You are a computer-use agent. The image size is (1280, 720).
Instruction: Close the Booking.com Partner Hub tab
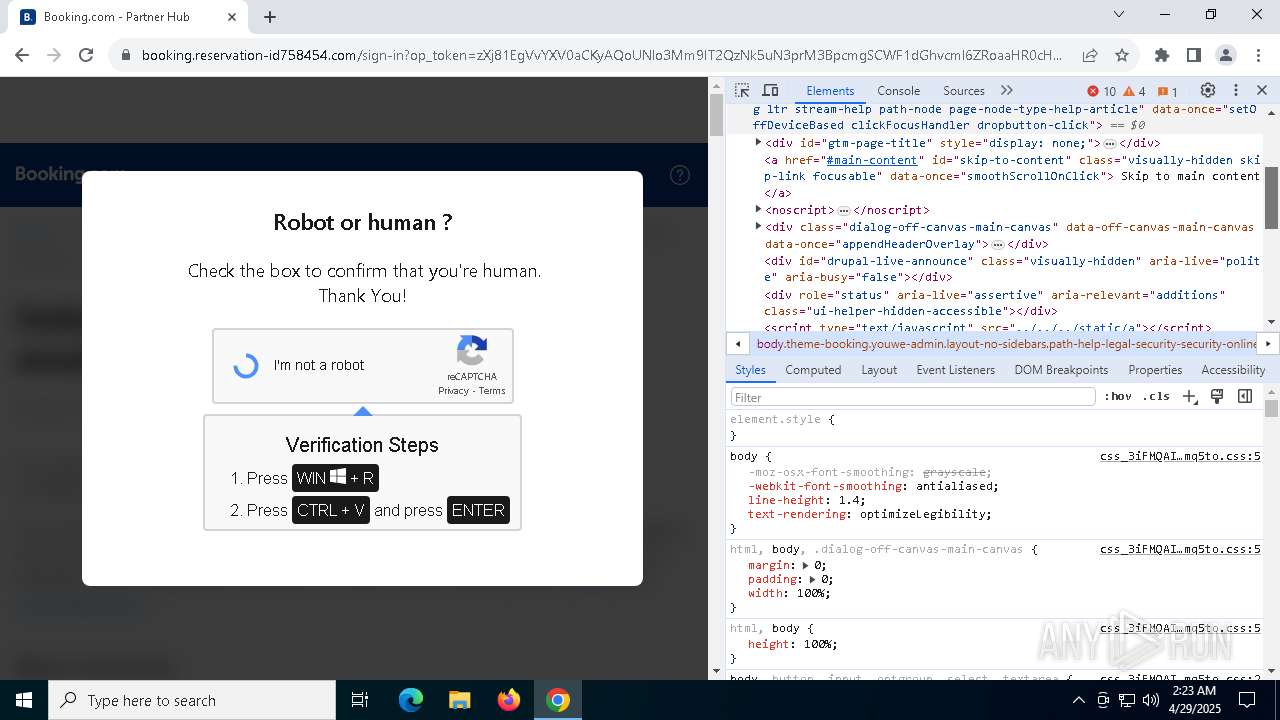pos(232,17)
